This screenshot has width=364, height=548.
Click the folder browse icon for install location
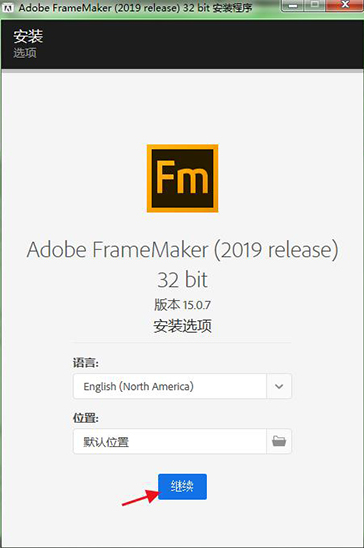[279, 441]
